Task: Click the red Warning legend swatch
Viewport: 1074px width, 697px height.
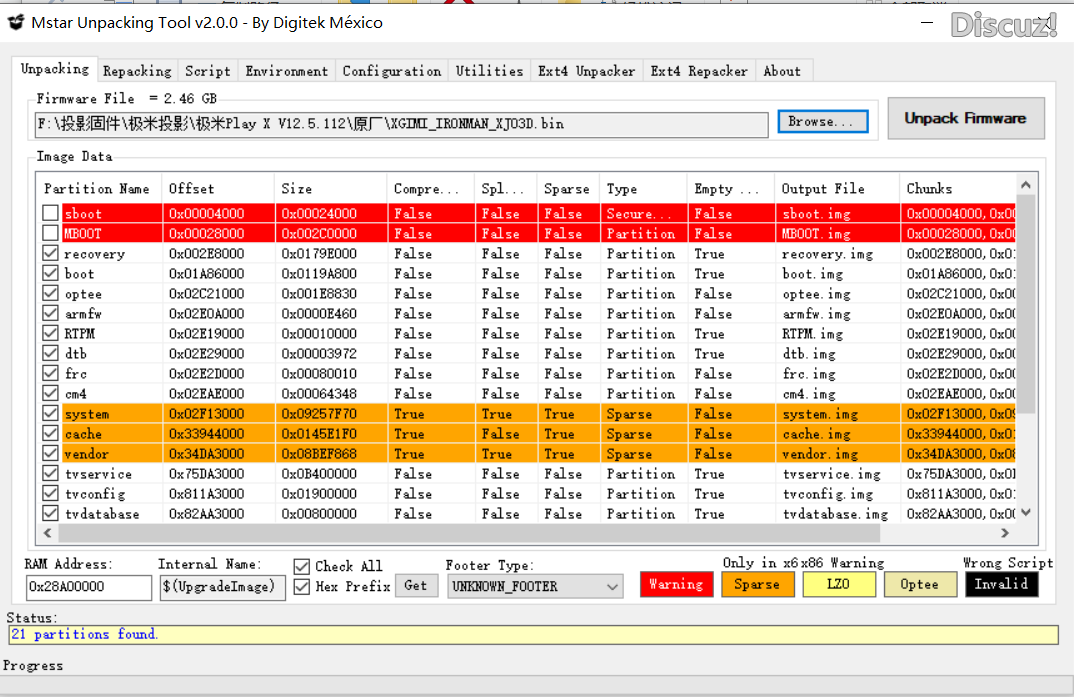Action: (676, 584)
